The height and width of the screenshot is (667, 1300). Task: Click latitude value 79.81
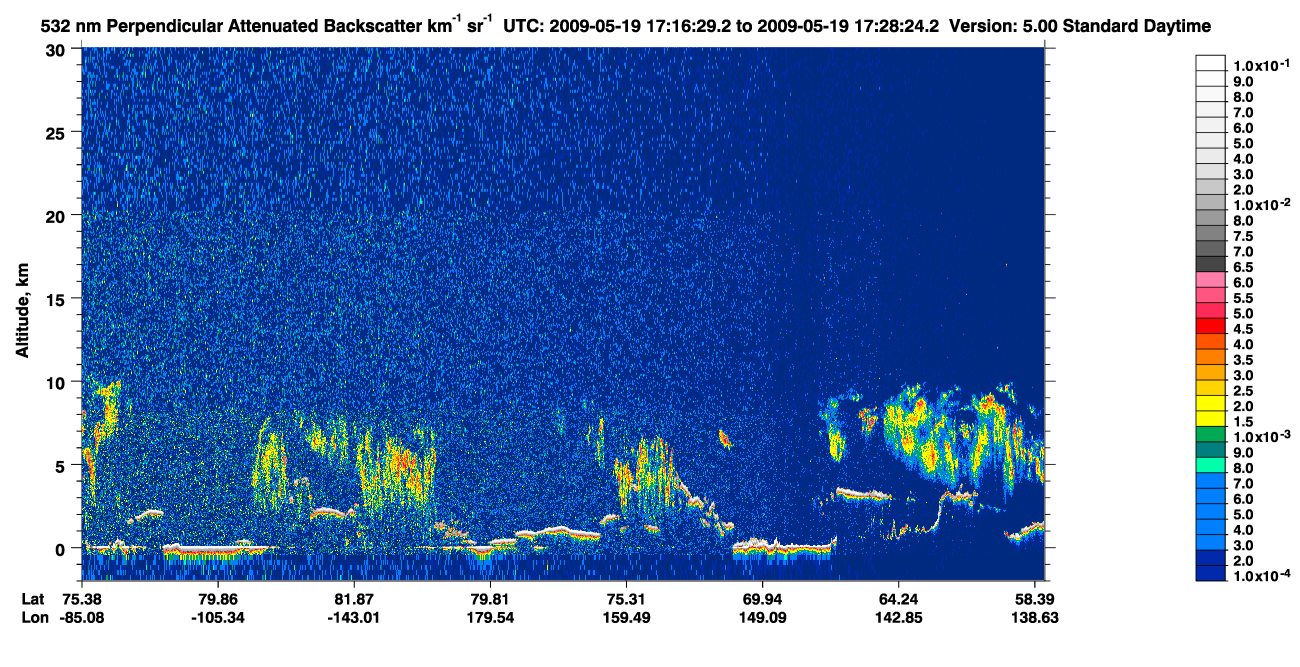coord(489,600)
